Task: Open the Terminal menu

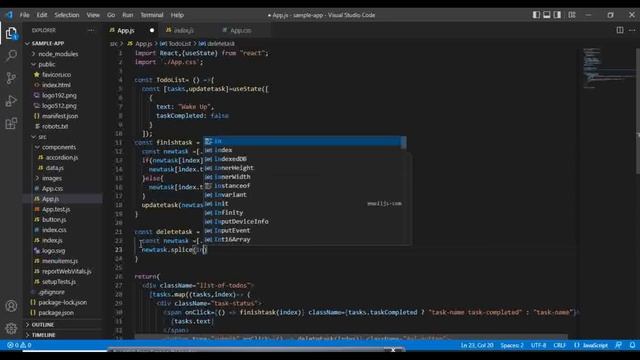Action: [152, 15]
